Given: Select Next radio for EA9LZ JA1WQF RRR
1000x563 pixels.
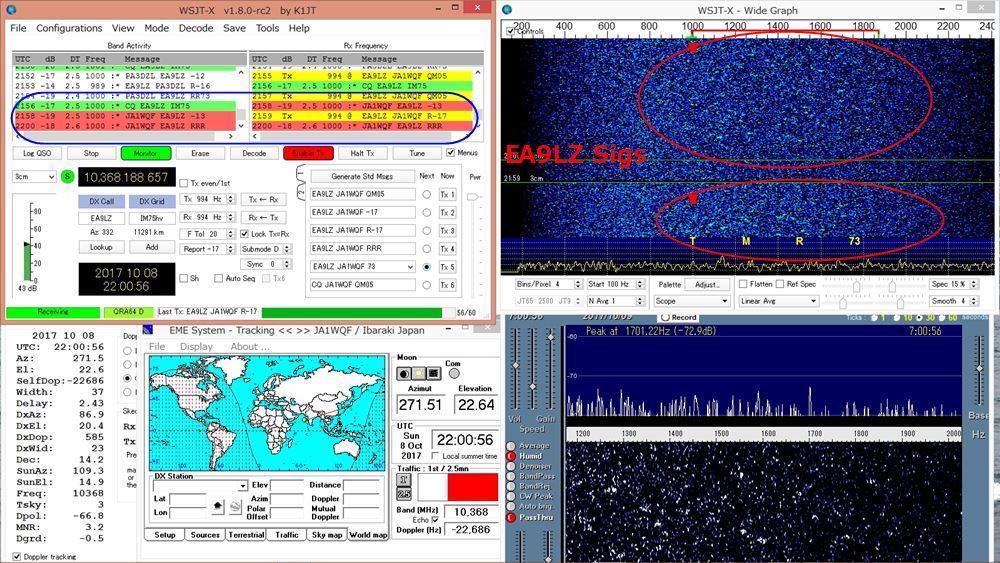Looking at the screenshot, I should pos(427,249).
